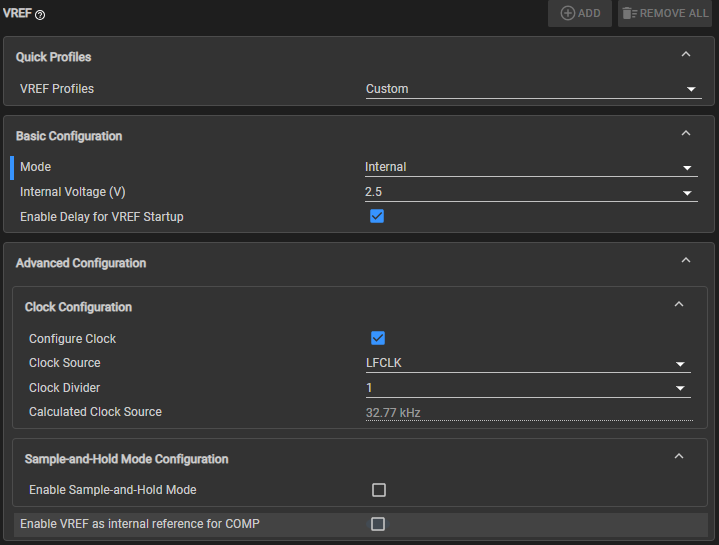Click the Clock Configuration heading
This screenshot has height=545, width=719.
tap(78, 307)
